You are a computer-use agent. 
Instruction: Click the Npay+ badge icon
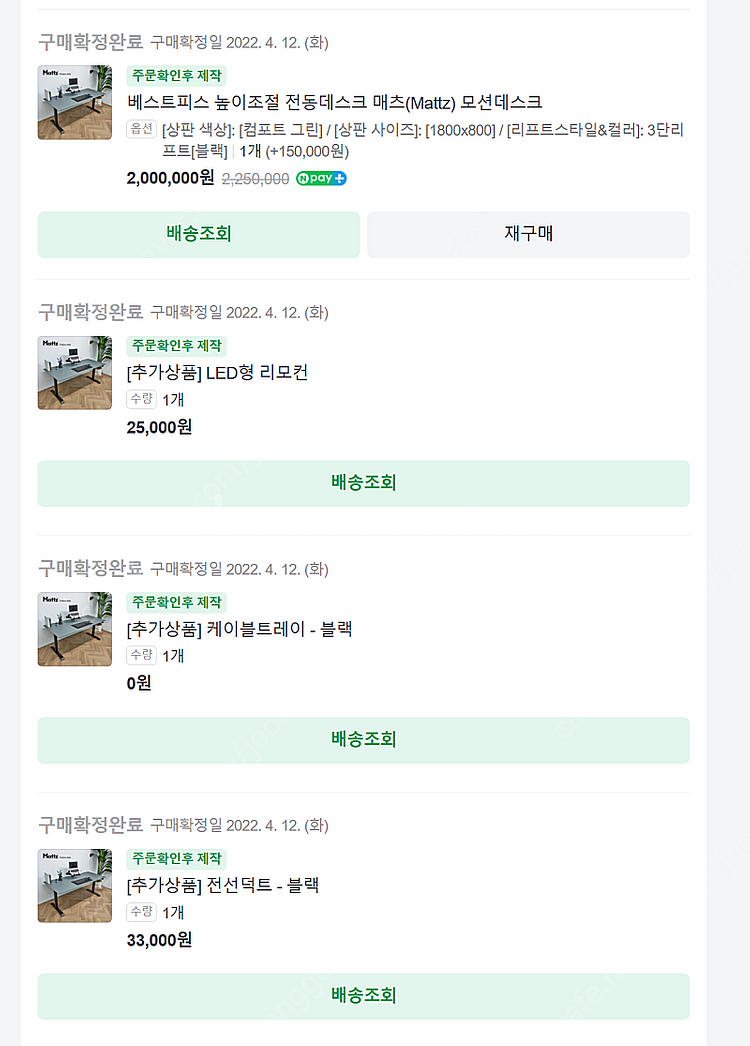(x=321, y=179)
